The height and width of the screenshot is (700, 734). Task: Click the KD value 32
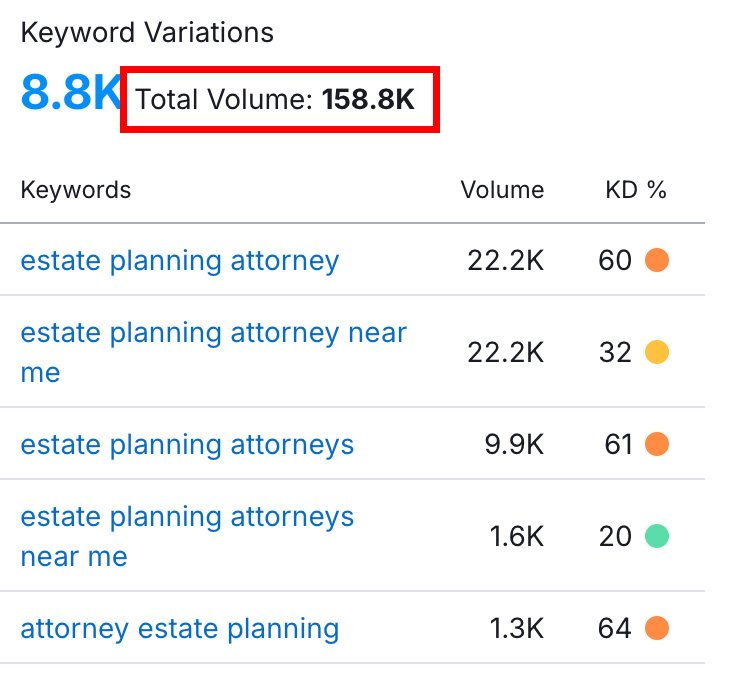615,353
